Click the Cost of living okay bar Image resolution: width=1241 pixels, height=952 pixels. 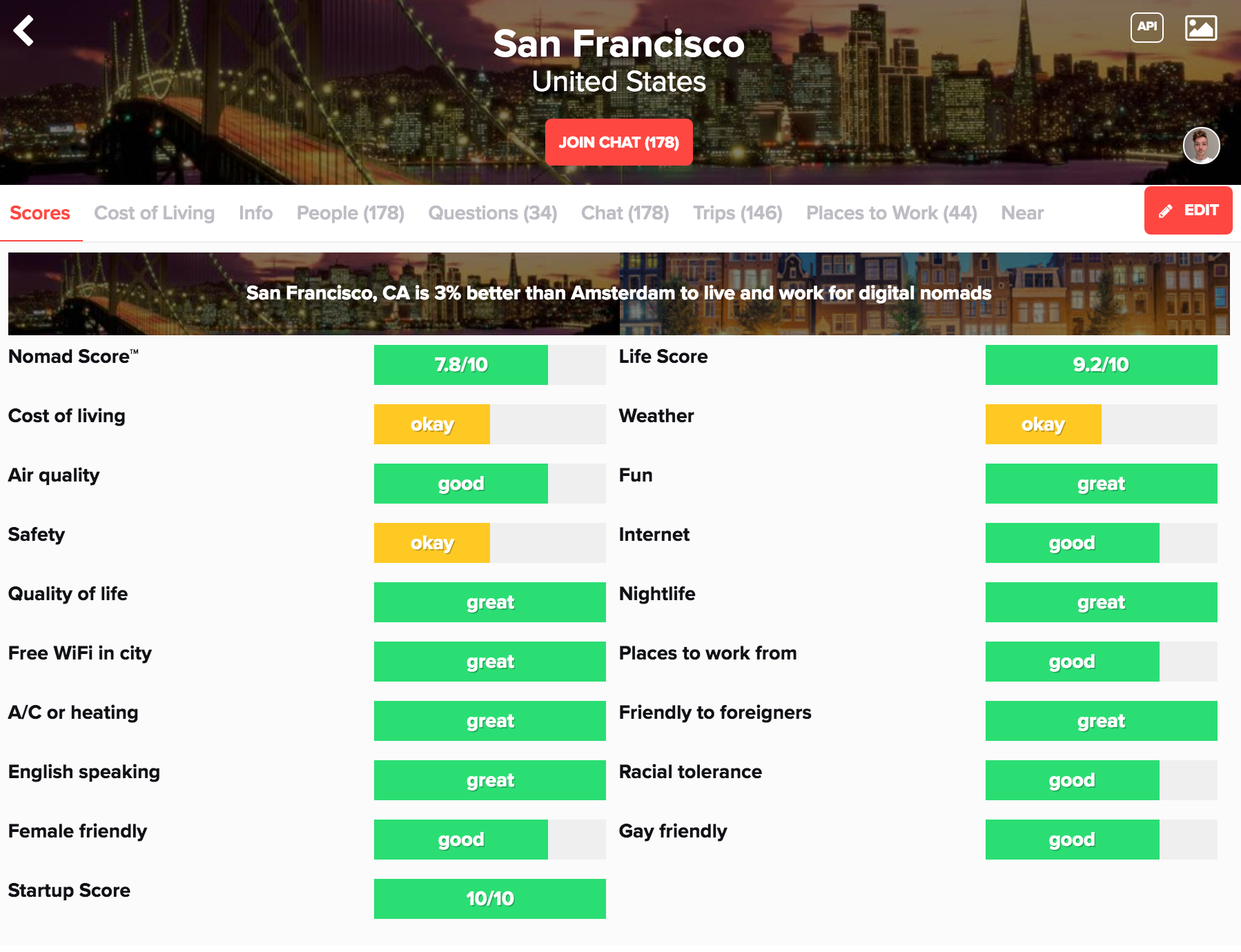[x=489, y=424]
